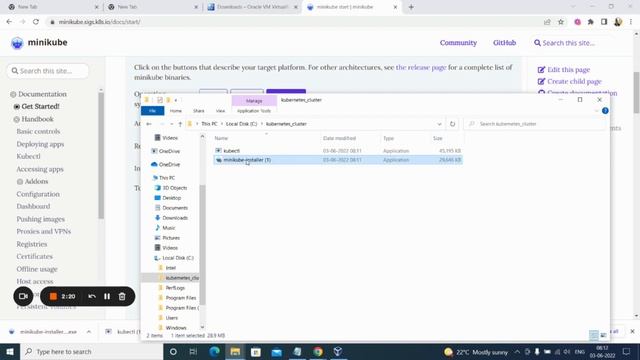Reload the browser page

pos(36,22)
